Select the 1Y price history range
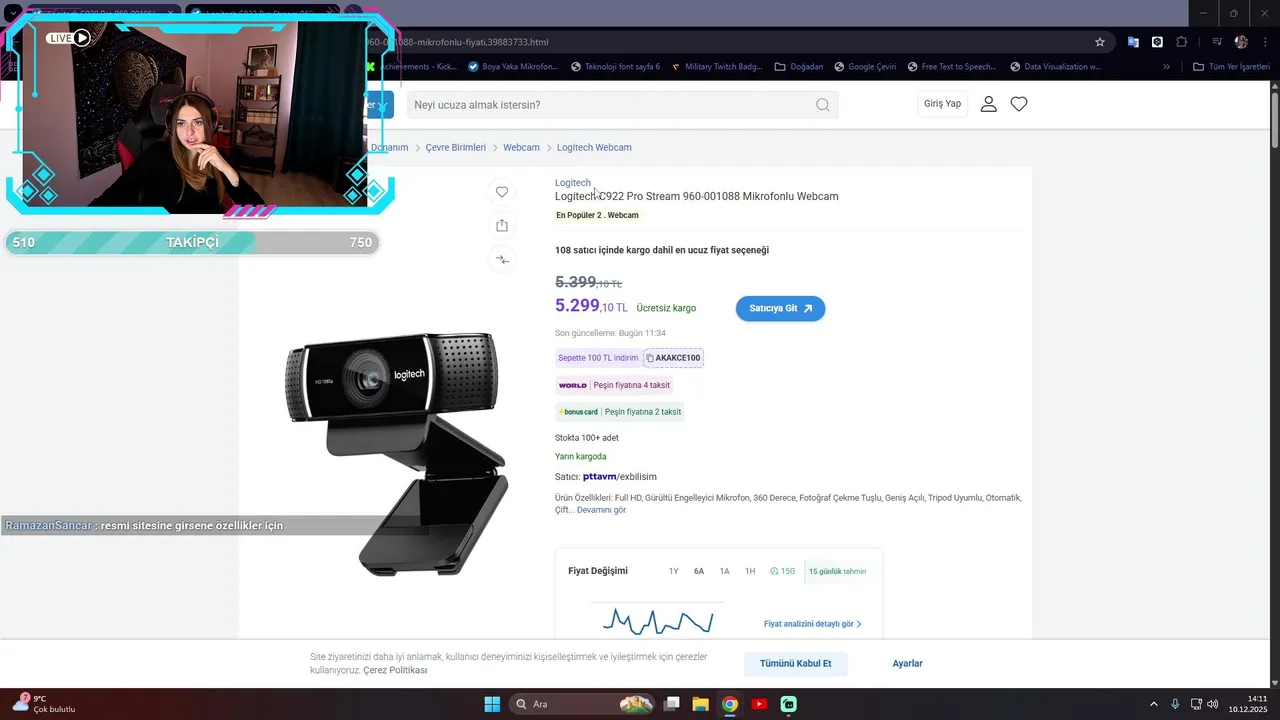Screen dimensions: 1280x720 674,571
